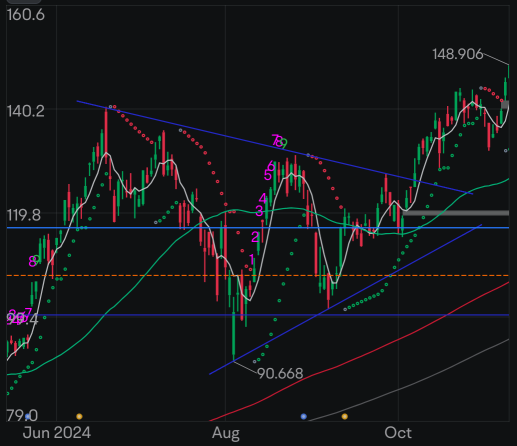
Task: Click the Oct date axis label
Action: (398, 433)
